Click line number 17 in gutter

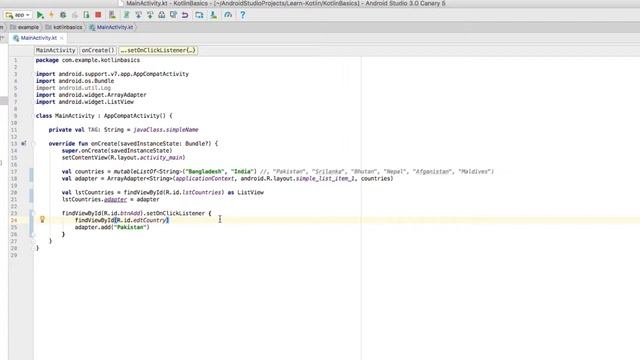coord(14,171)
